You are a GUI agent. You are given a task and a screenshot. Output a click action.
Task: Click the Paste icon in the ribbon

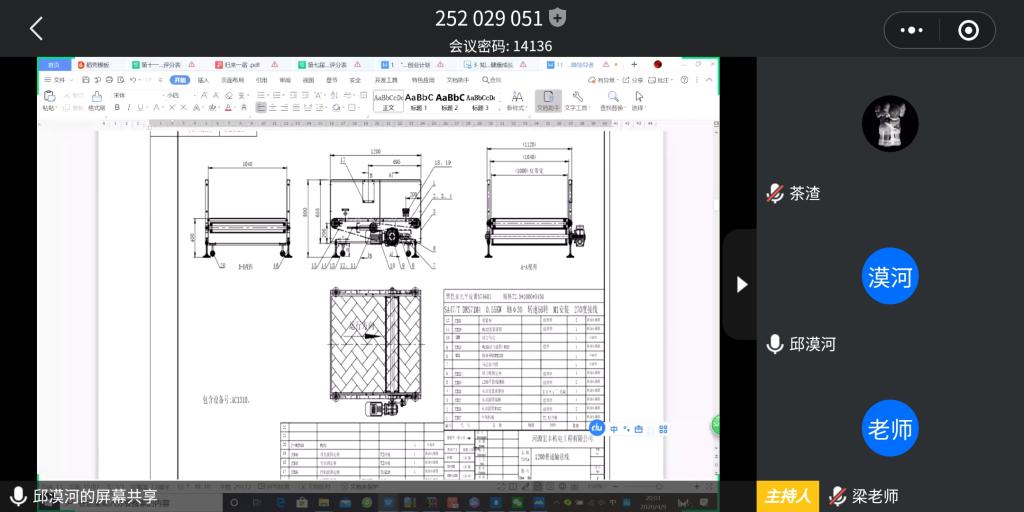49,97
